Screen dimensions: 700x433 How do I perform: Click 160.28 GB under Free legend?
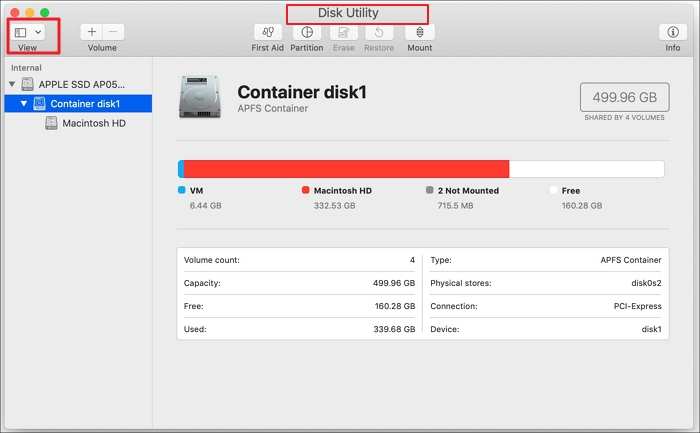pos(582,206)
